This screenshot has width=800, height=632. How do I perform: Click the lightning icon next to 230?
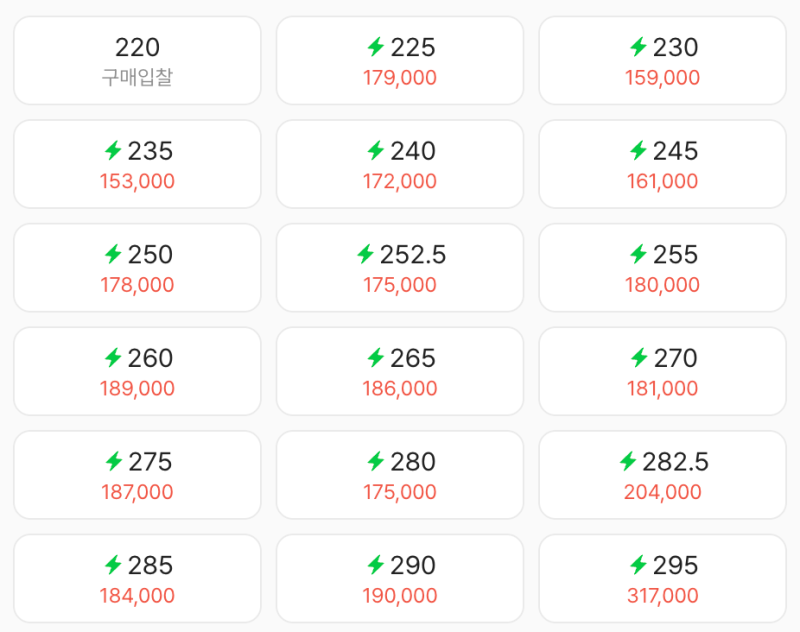[638, 47]
